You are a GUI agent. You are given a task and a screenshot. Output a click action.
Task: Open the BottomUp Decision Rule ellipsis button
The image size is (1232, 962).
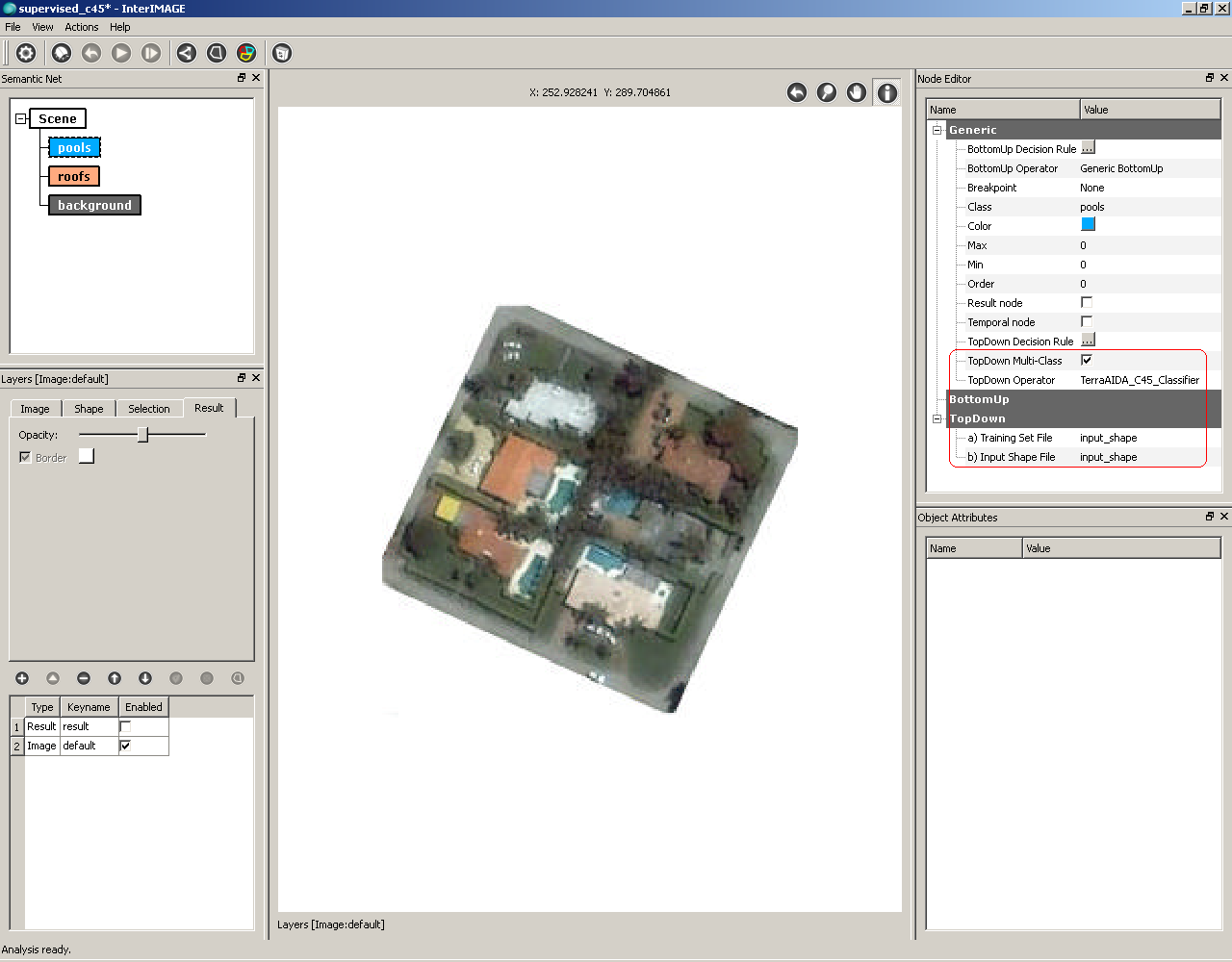click(1088, 148)
